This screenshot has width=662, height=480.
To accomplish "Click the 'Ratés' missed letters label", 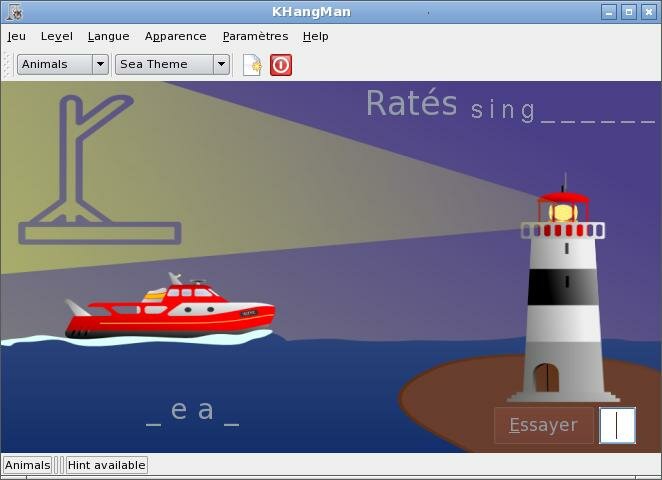I will click(x=412, y=103).
